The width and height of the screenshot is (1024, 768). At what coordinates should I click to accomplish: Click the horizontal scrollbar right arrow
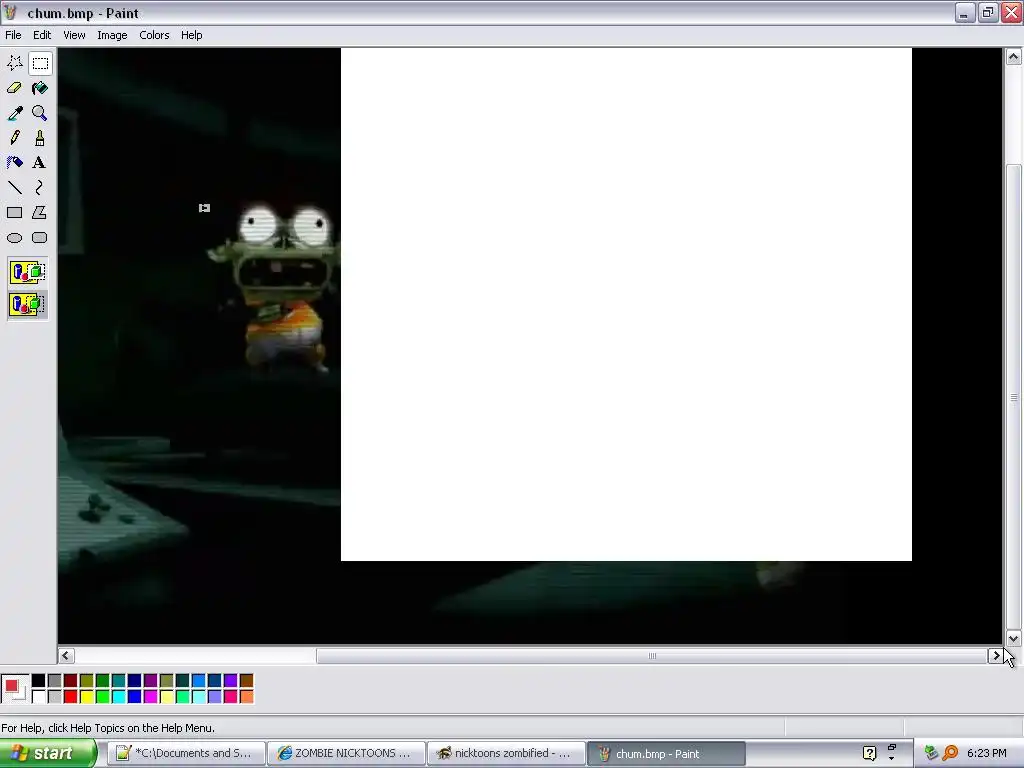click(995, 656)
